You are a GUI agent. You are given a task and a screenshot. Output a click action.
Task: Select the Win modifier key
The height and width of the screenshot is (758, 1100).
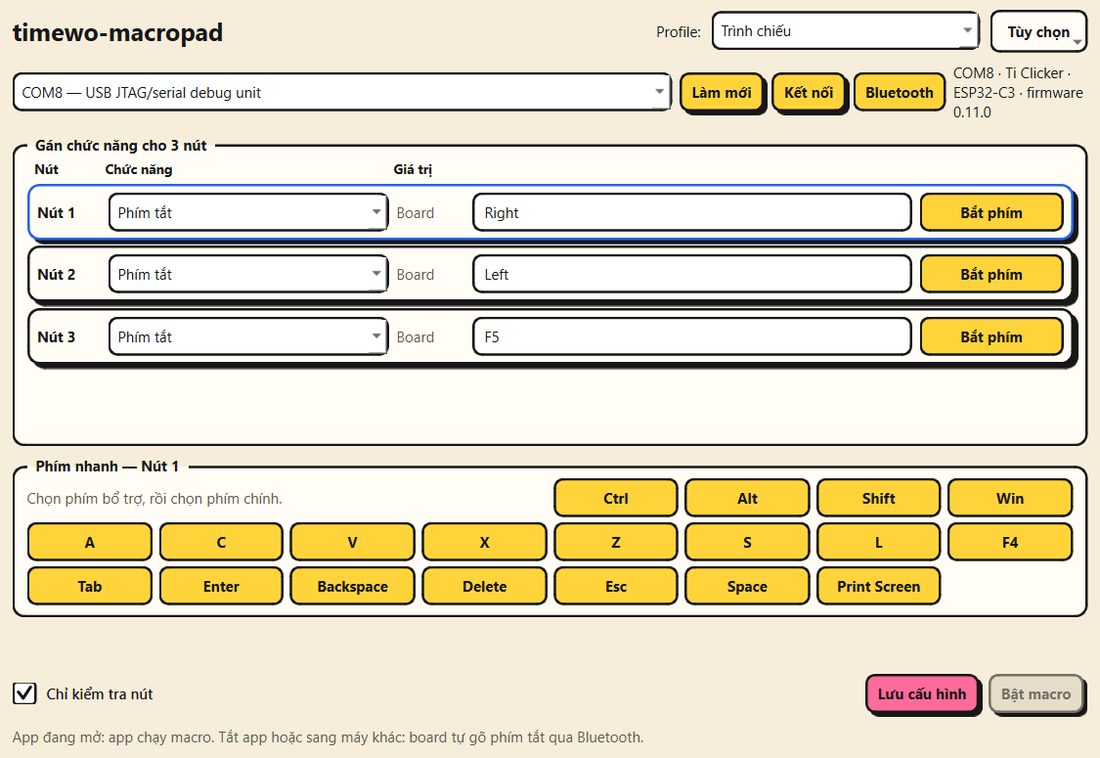[1010, 498]
